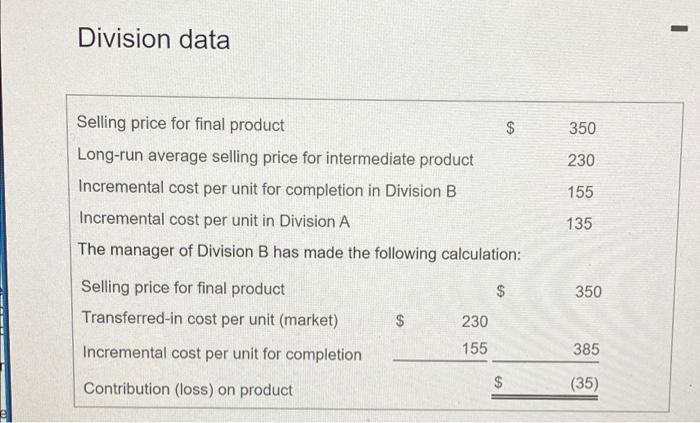The width and height of the screenshot is (700, 423).
Task: Click the total 385 value
Action: (x=585, y=350)
